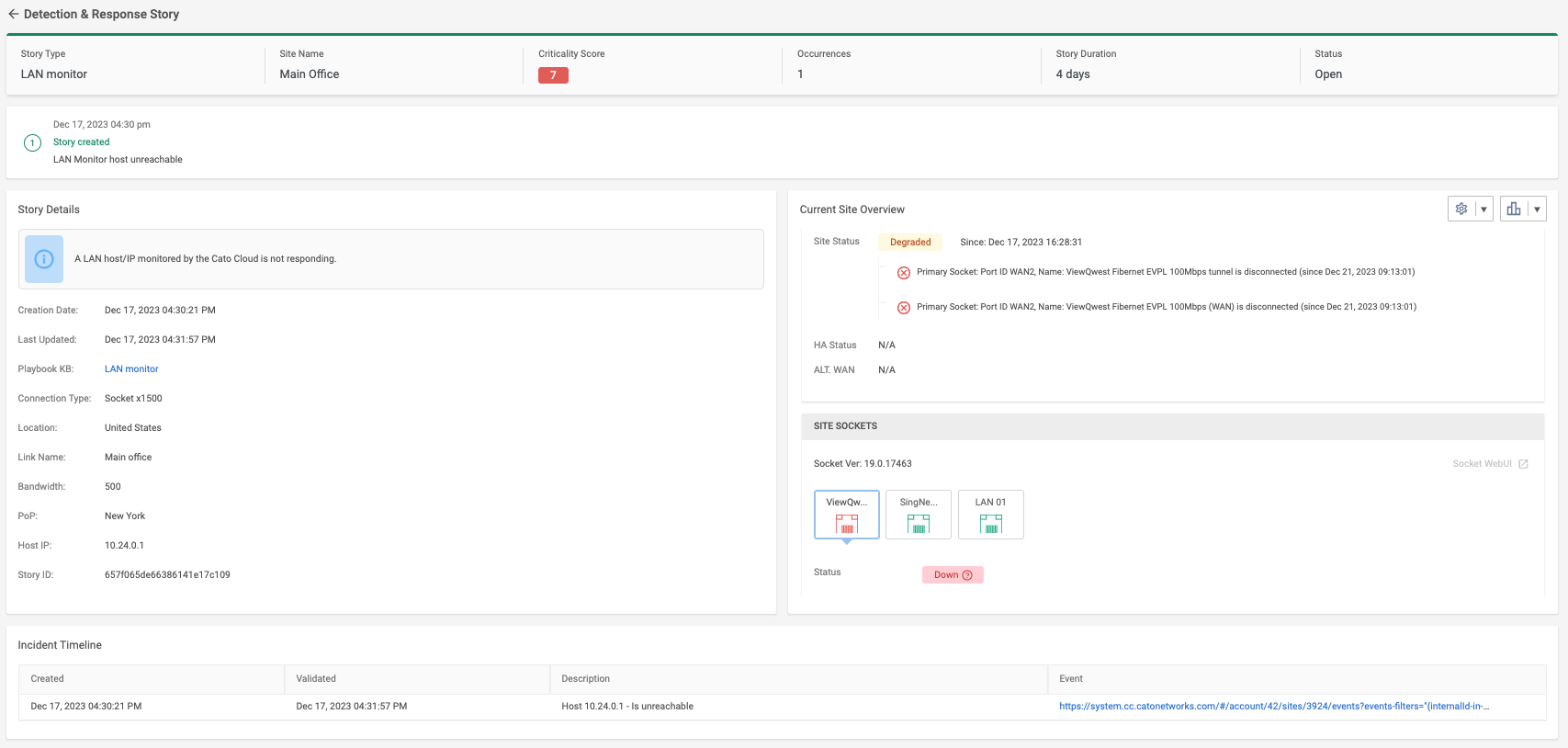Select the LAN 01 socket port
The image size is (1568, 748).
coord(990,515)
